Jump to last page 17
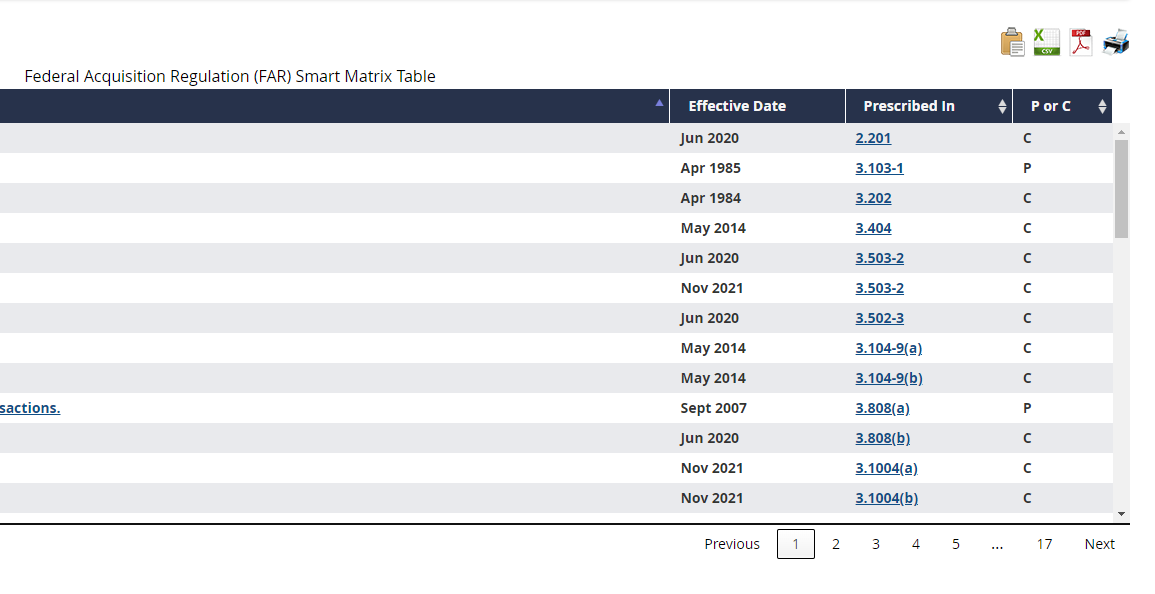The image size is (1155, 594). tap(1044, 544)
